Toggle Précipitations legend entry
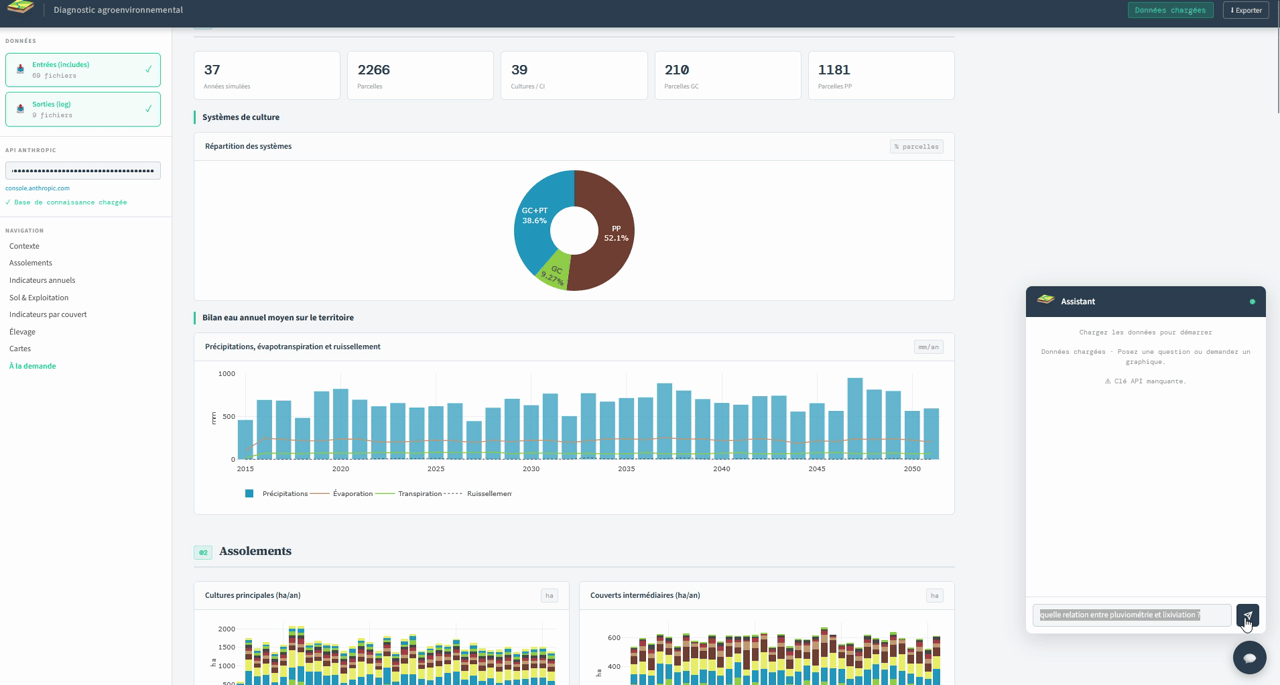The height and width of the screenshot is (685, 1280). (276, 493)
